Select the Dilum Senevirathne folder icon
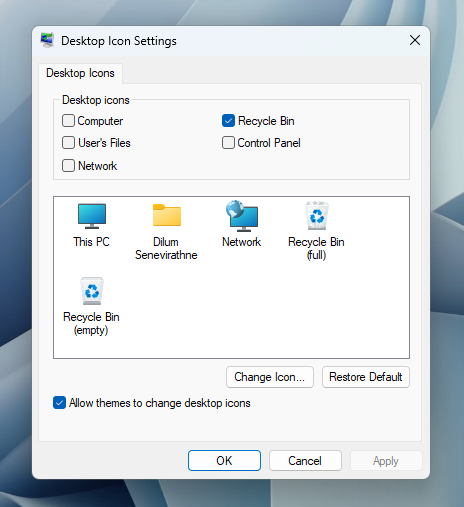The image size is (464, 507). pos(167,215)
